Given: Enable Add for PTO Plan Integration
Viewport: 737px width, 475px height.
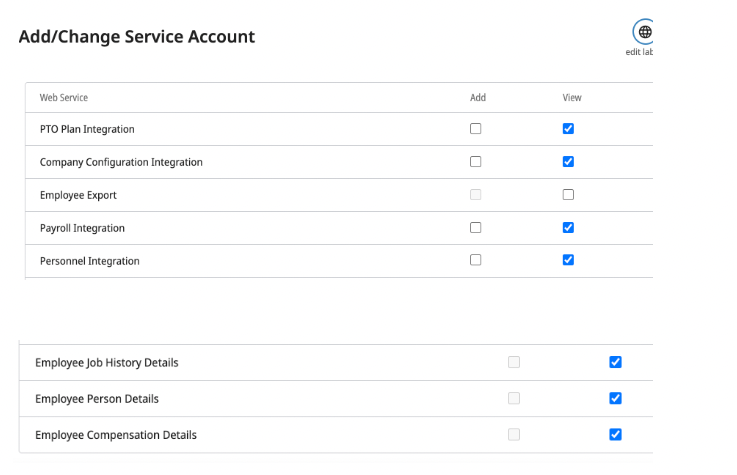Looking at the screenshot, I should pos(475,129).
